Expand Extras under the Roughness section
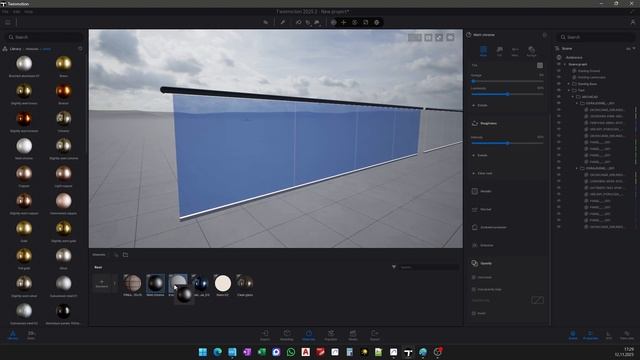The width and height of the screenshot is (640, 360). click(480, 156)
